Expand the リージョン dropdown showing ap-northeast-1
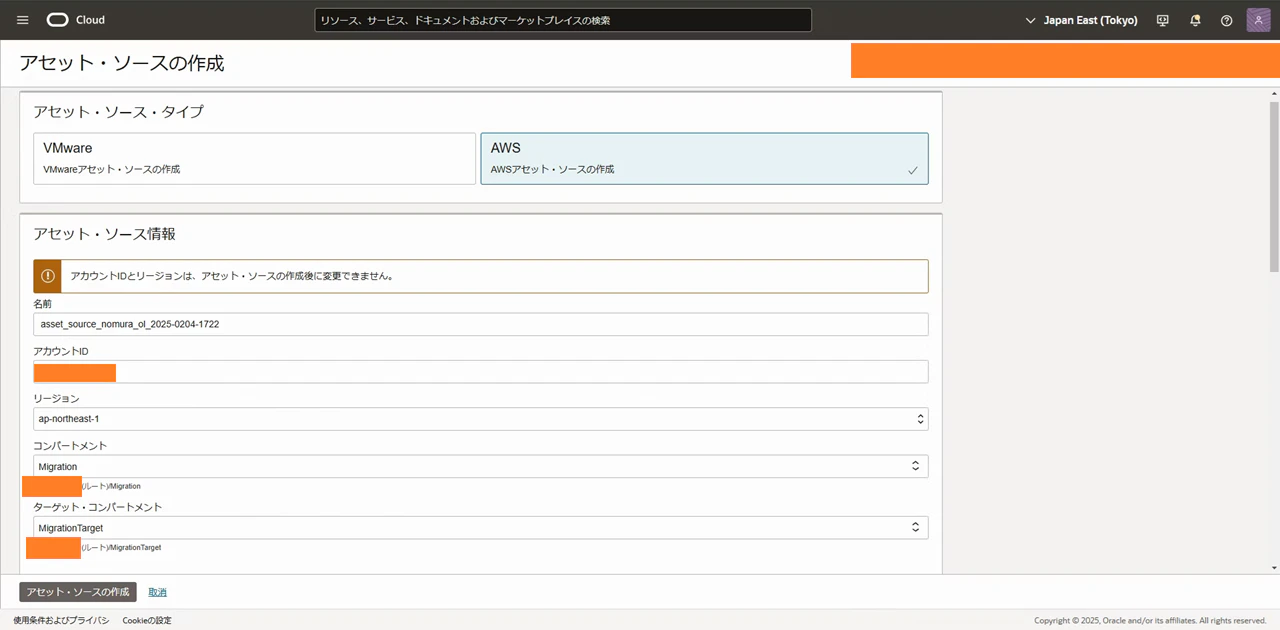1280x630 pixels. 480,419
